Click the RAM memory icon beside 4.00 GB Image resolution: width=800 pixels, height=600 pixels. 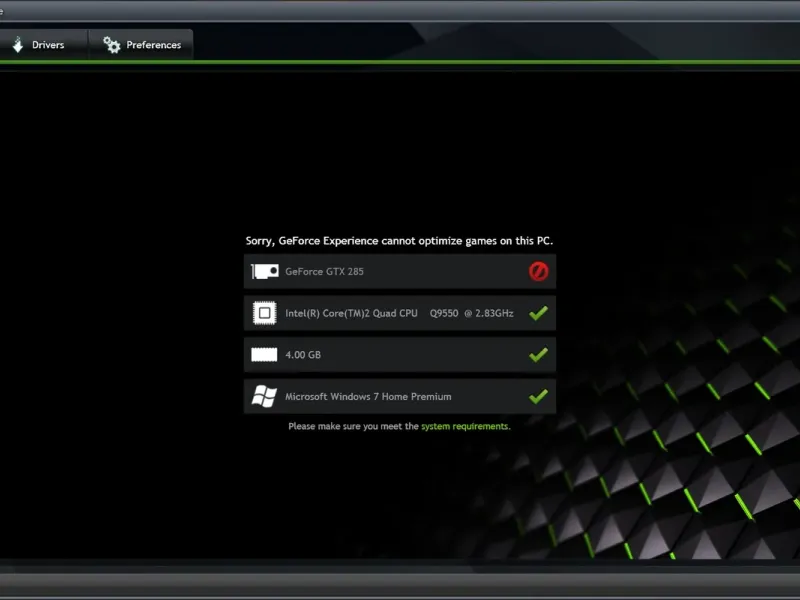click(x=264, y=355)
